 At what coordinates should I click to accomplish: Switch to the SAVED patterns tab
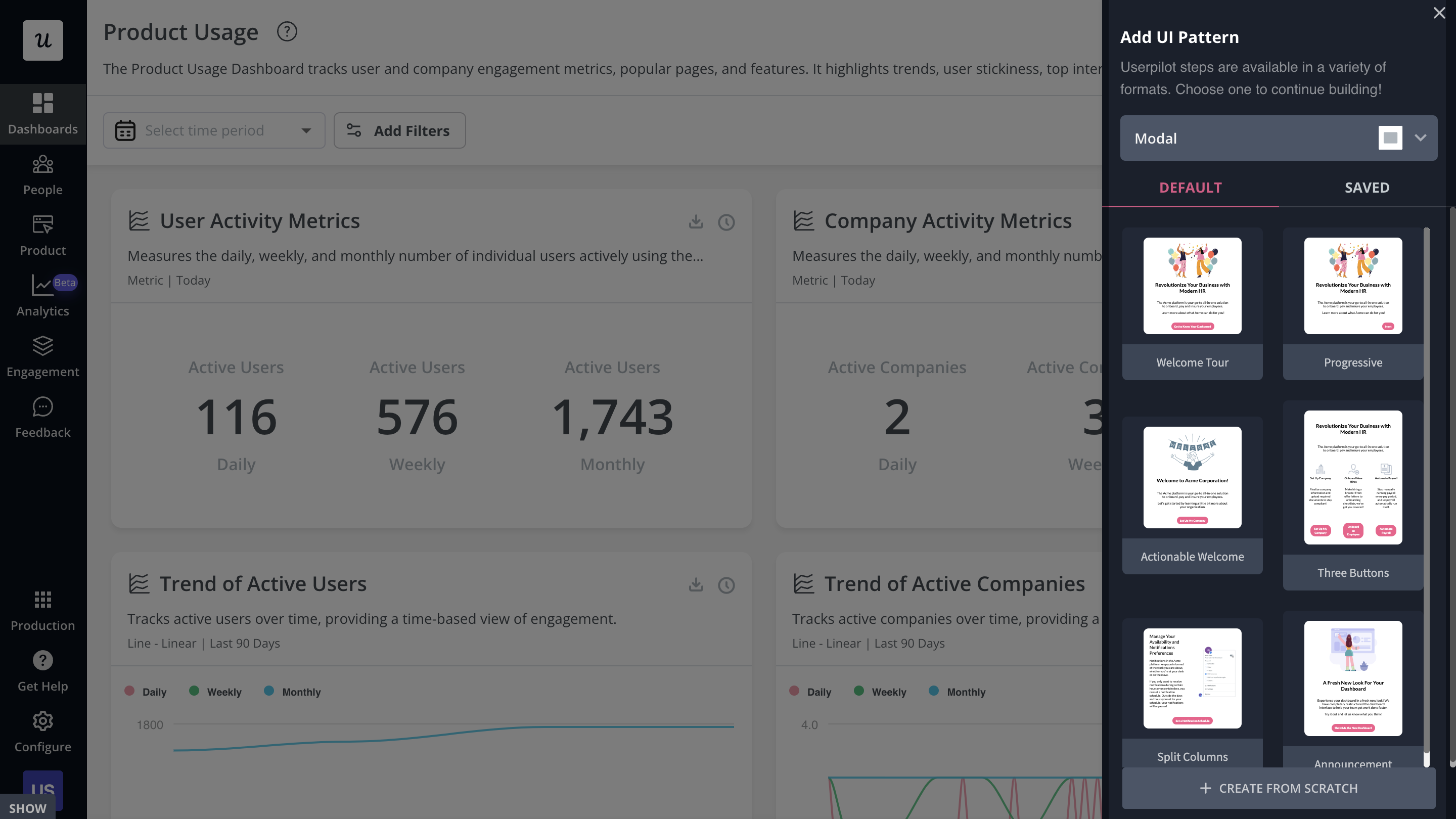(1367, 188)
